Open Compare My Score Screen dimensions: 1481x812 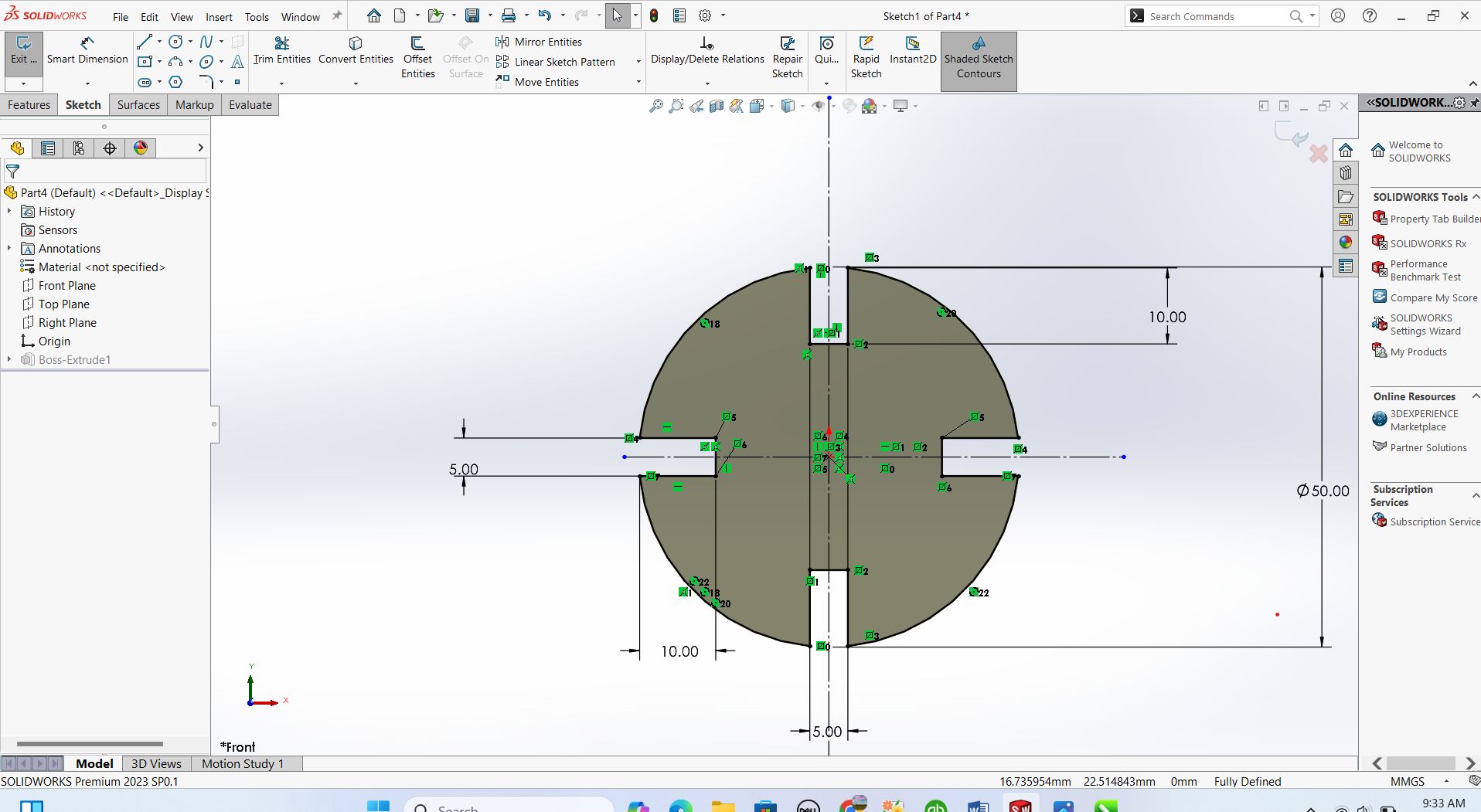[1425, 297]
